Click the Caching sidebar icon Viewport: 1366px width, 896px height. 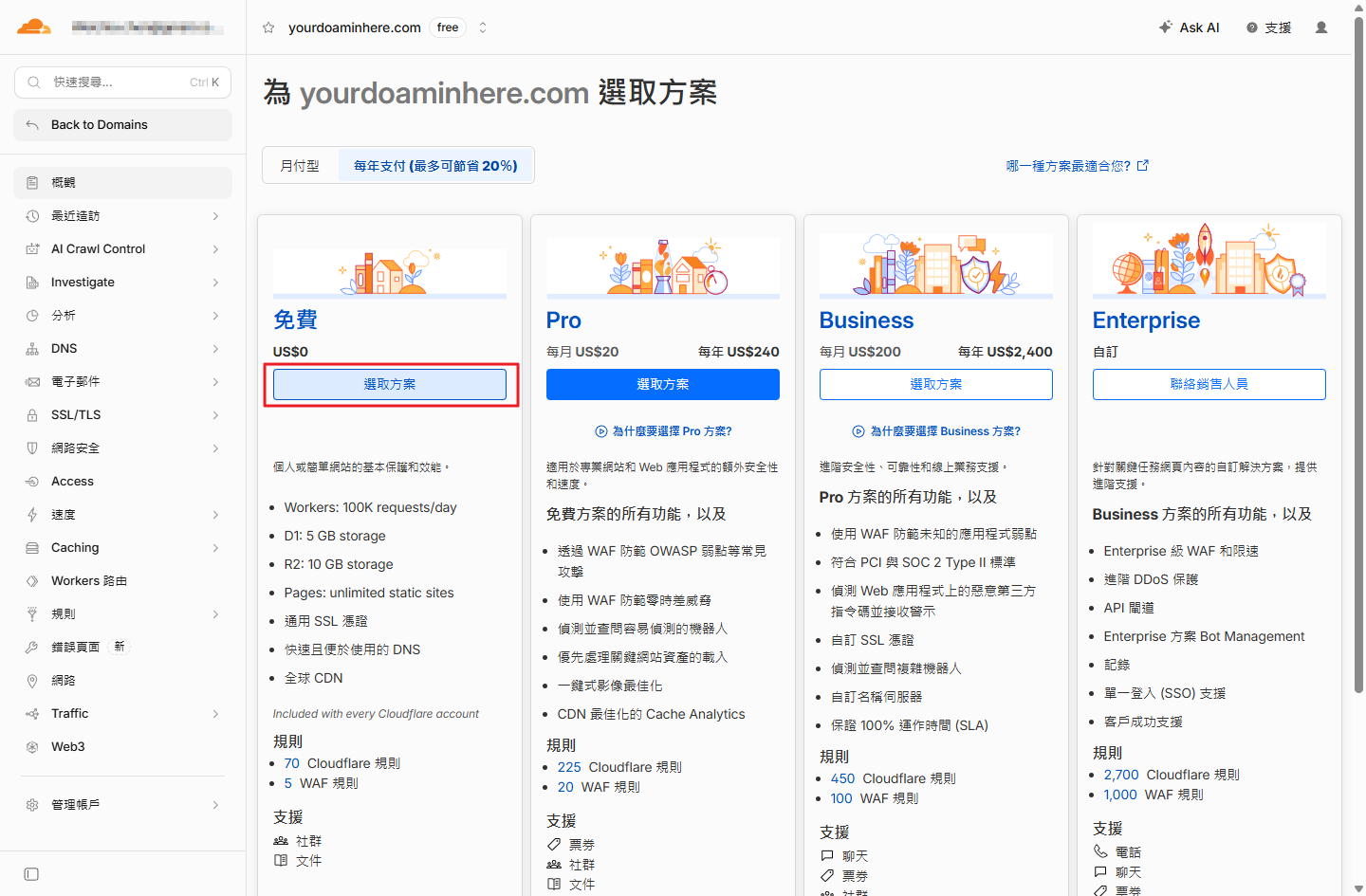tap(32, 548)
